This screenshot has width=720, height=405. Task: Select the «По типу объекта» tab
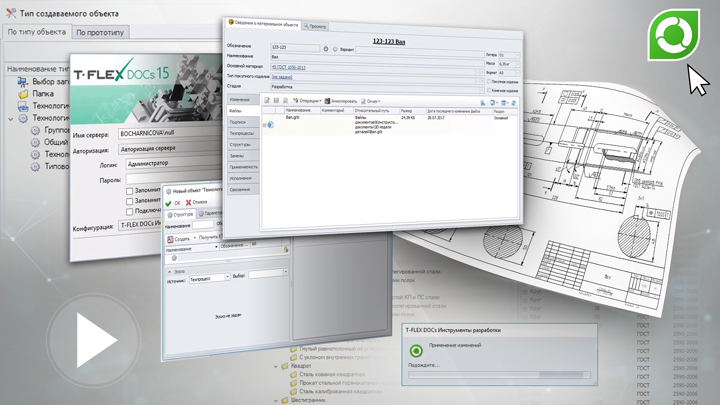pyautogui.click(x=37, y=32)
